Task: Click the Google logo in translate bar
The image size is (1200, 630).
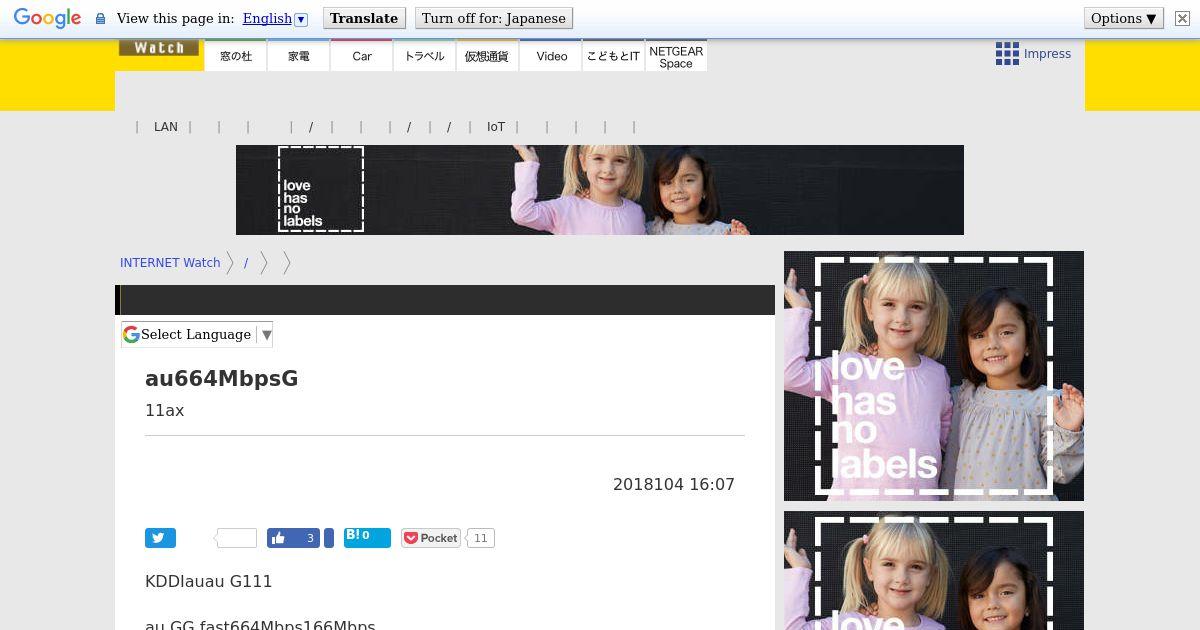Action: (x=47, y=19)
